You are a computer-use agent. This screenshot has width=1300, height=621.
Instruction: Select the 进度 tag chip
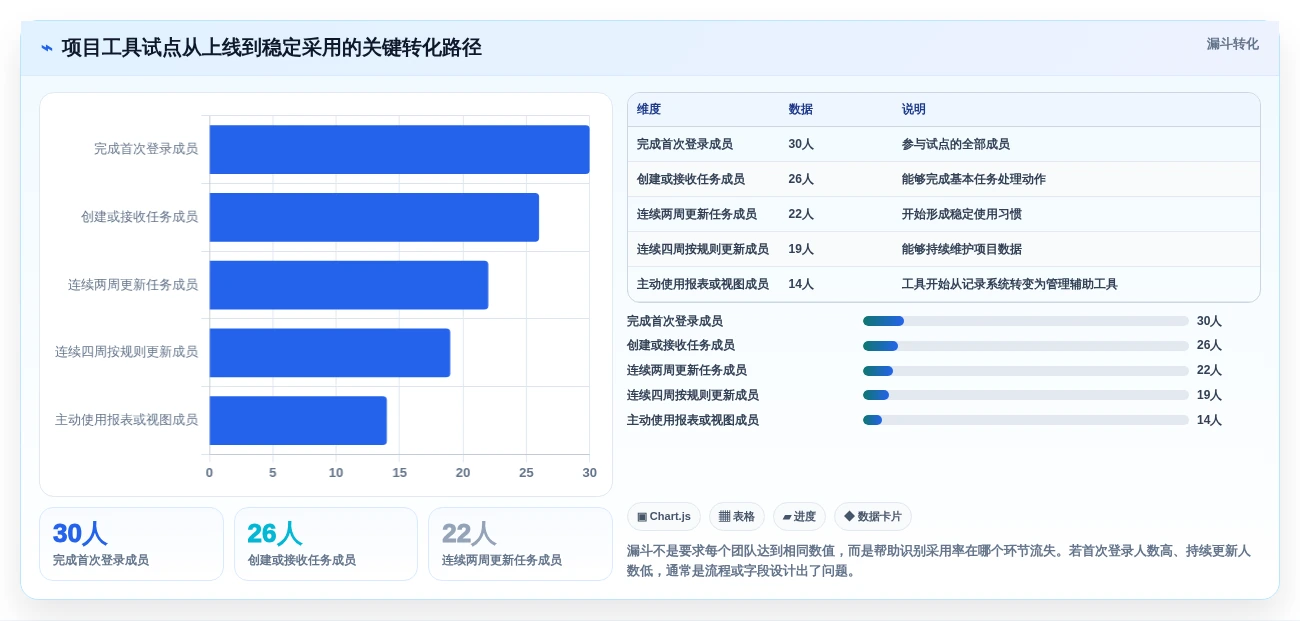pyautogui.click(x=799, y=517)
